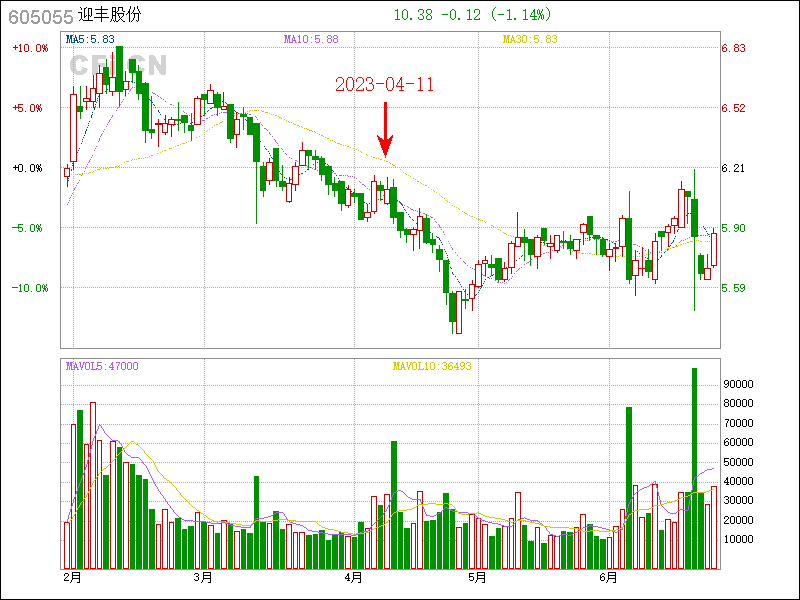800x600 pixels.
Task: Click the 4月 label on time axis
Action: click(353, 577)
